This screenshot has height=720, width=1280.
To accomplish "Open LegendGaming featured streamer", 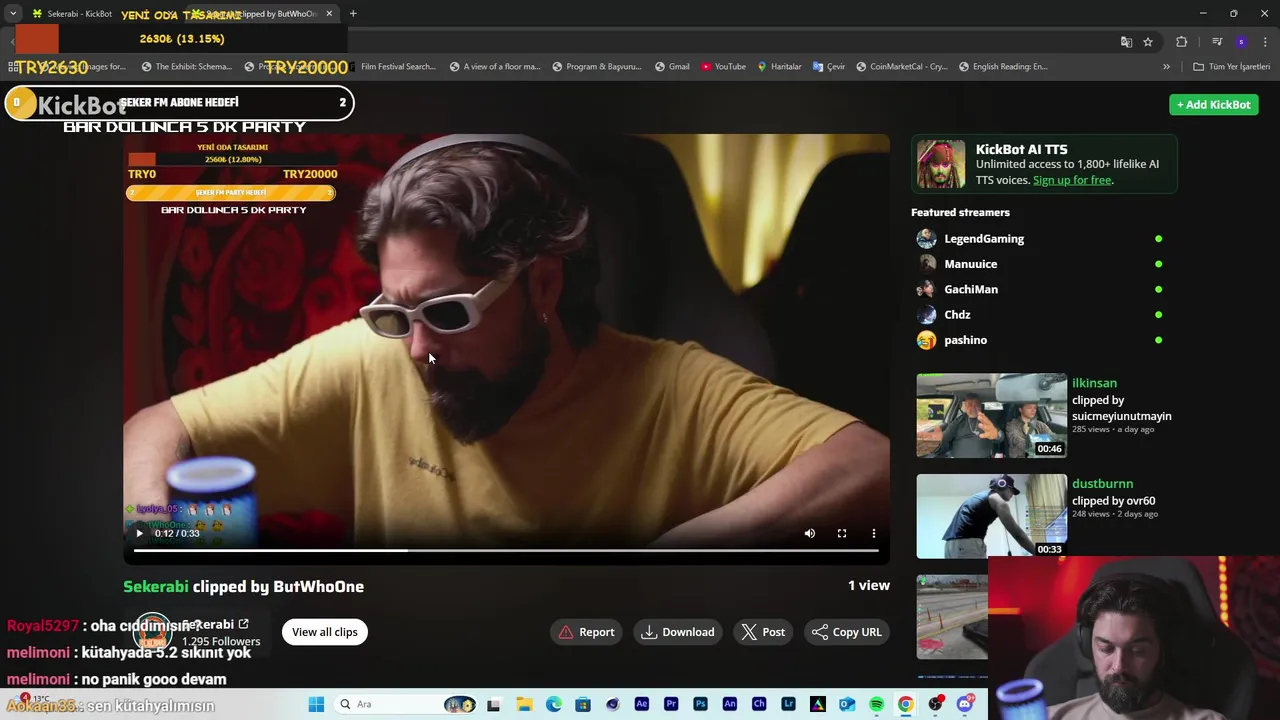I will click(984, 239).
